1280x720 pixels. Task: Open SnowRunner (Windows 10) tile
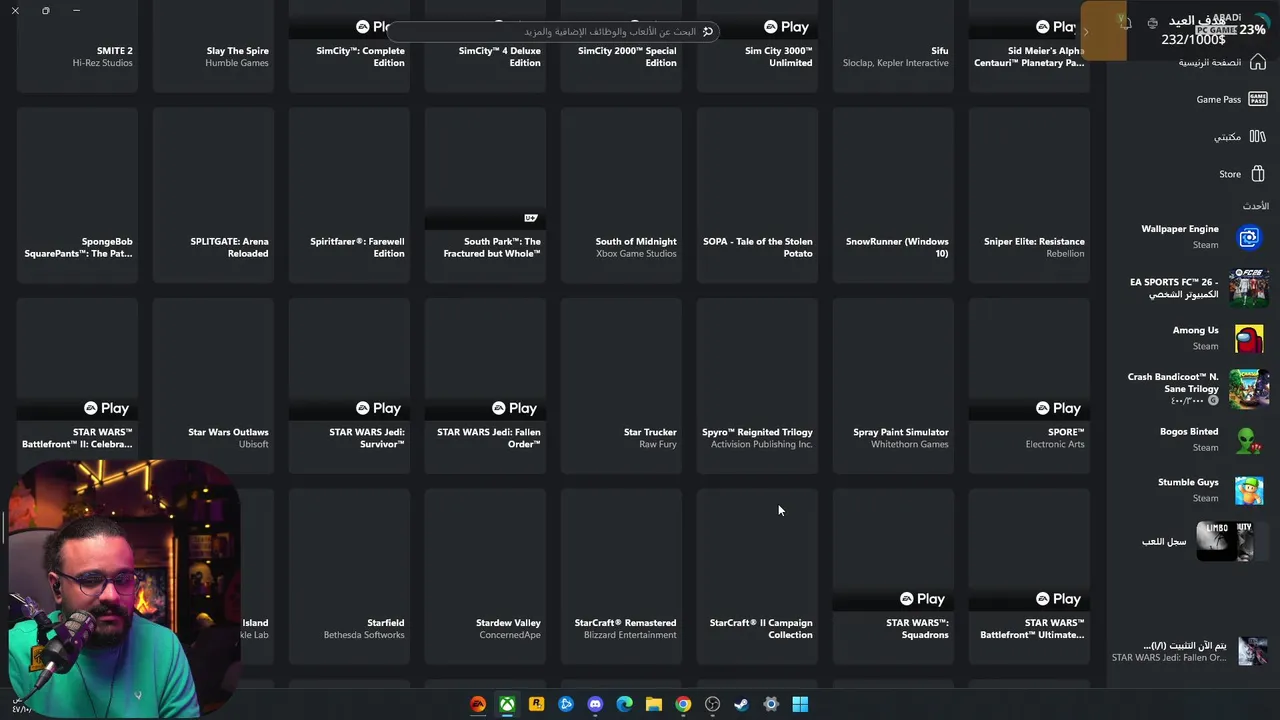893,195
